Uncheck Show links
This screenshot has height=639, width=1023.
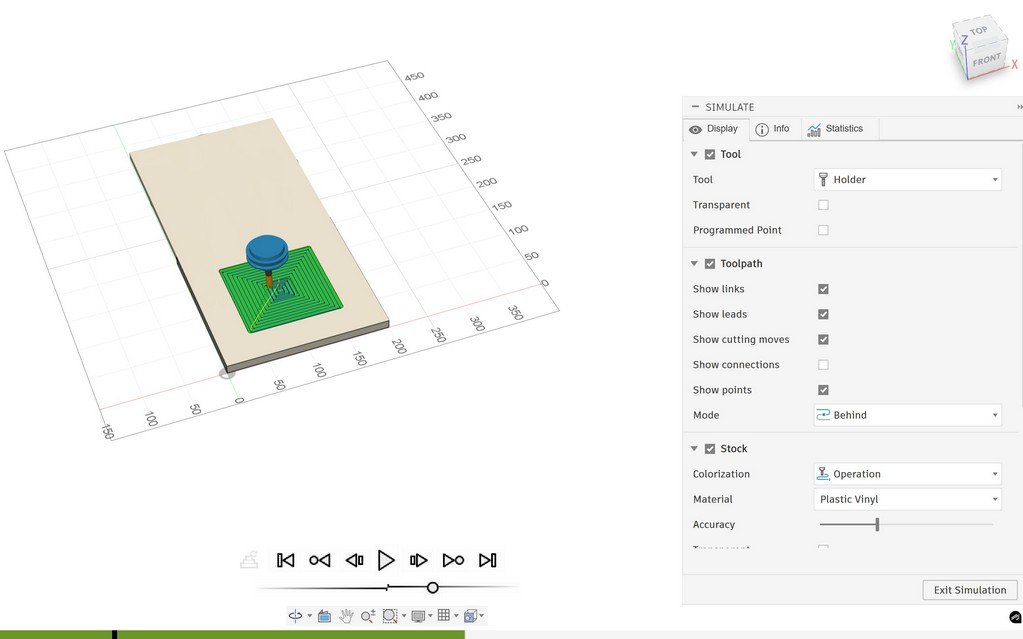click(823, 289)
